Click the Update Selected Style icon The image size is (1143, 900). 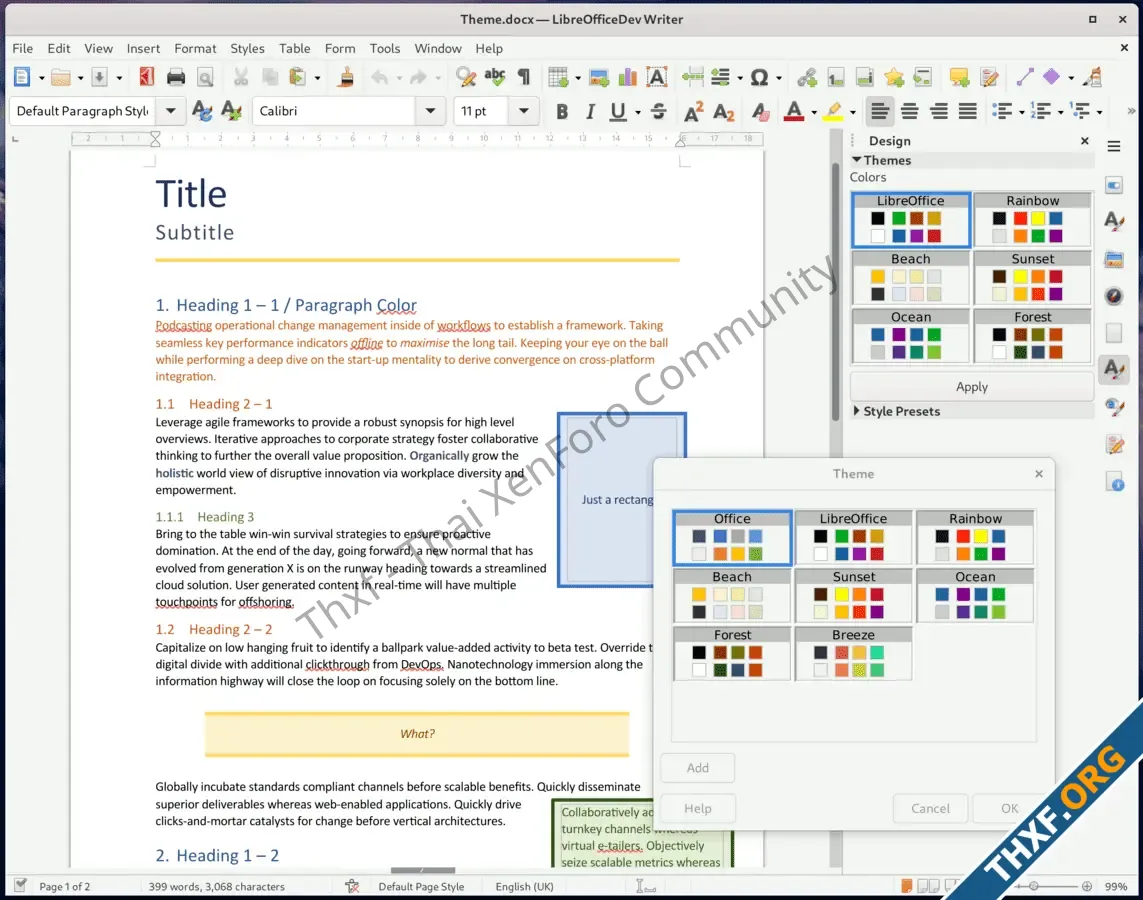pos(202,111)
